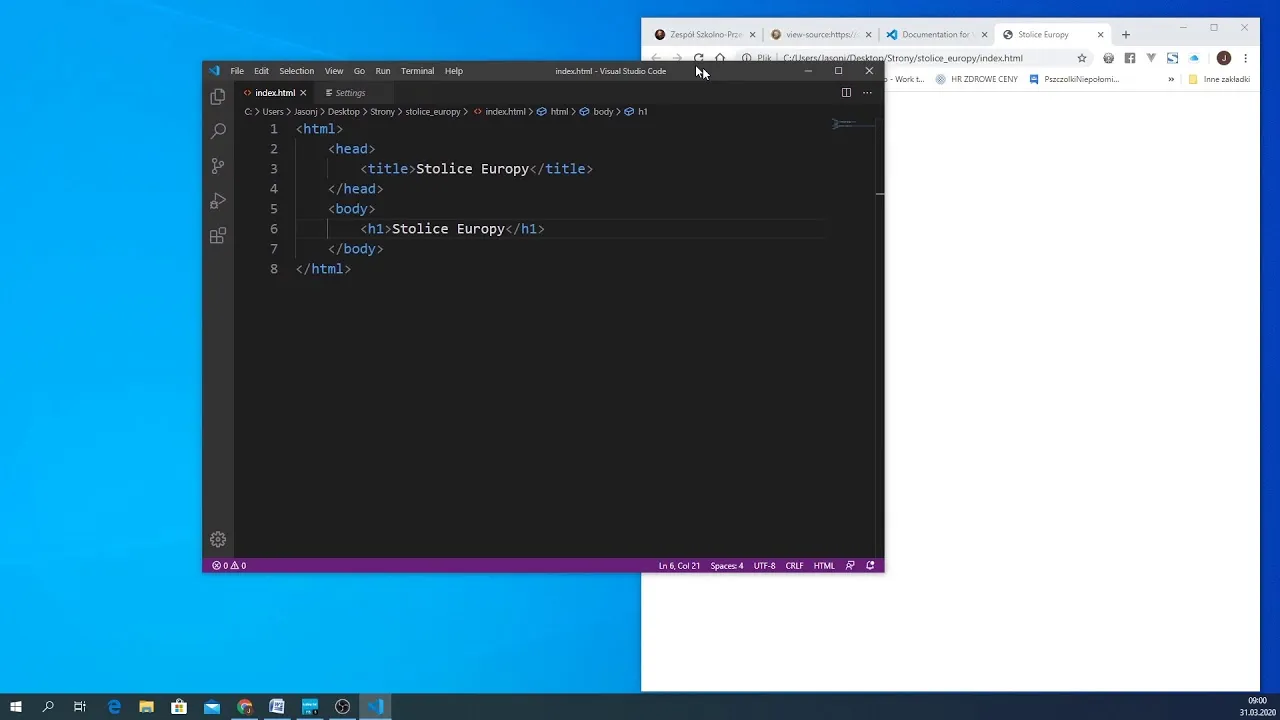Open the Terminal menu
This screenshot has width=1280, height=720.
(x=417, y=71)
